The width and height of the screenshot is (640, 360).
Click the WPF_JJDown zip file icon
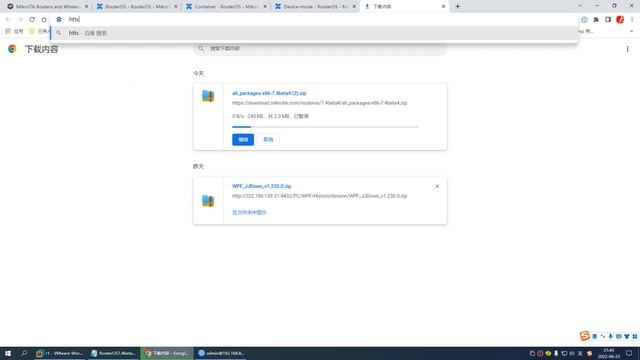pos(208,200)
